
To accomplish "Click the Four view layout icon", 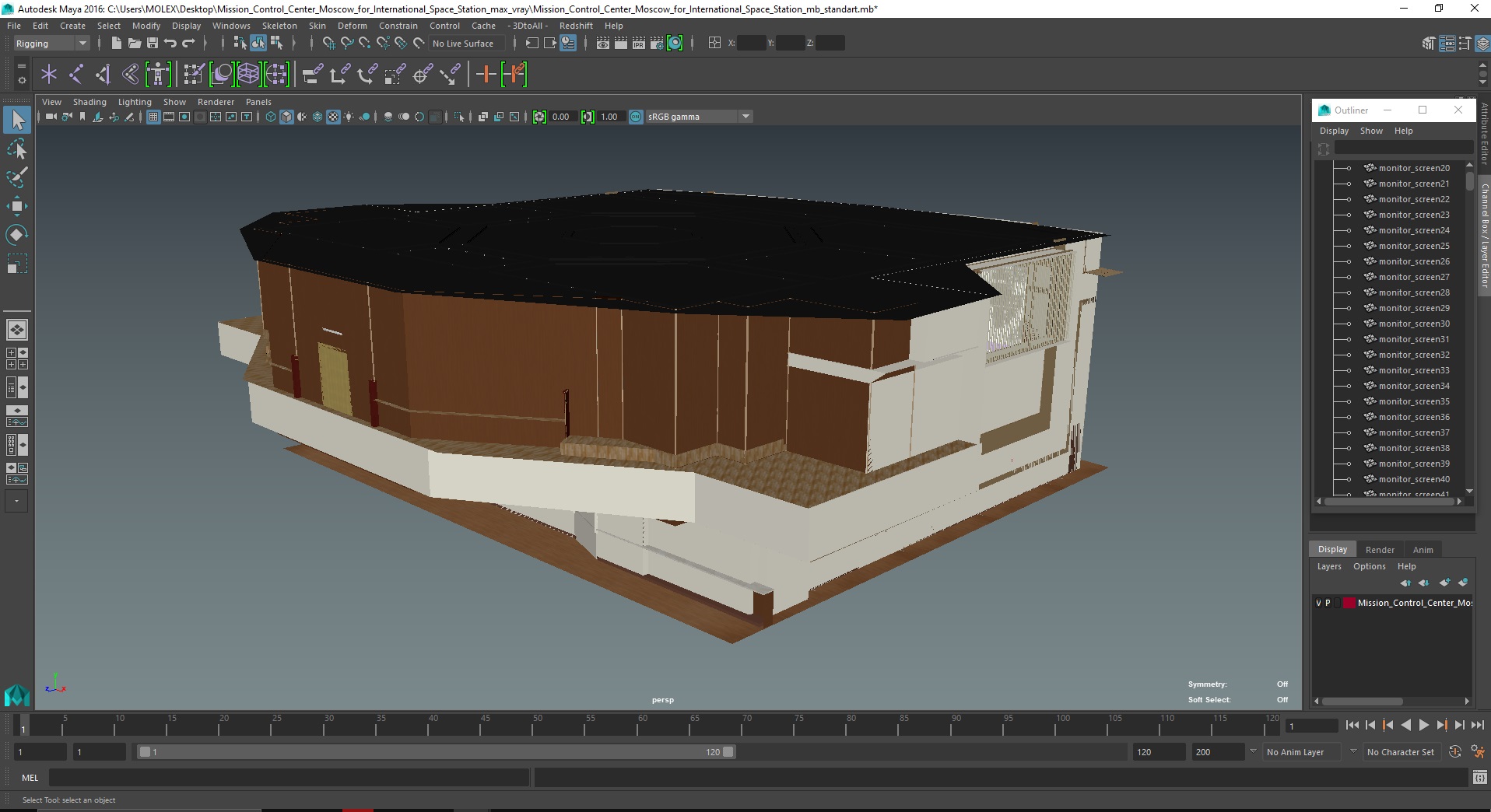I will click(16, 359).
